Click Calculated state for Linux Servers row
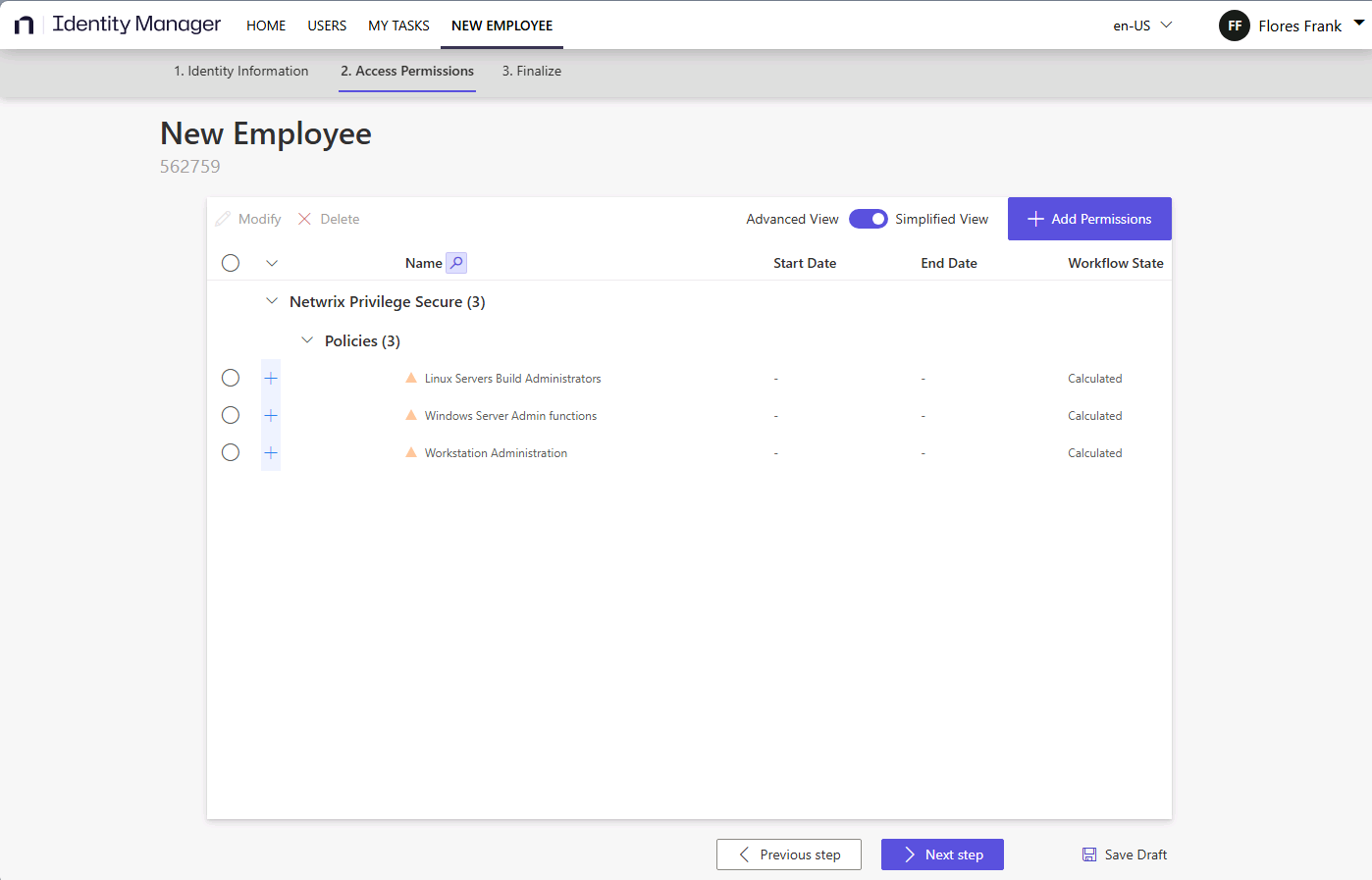 1095,379
